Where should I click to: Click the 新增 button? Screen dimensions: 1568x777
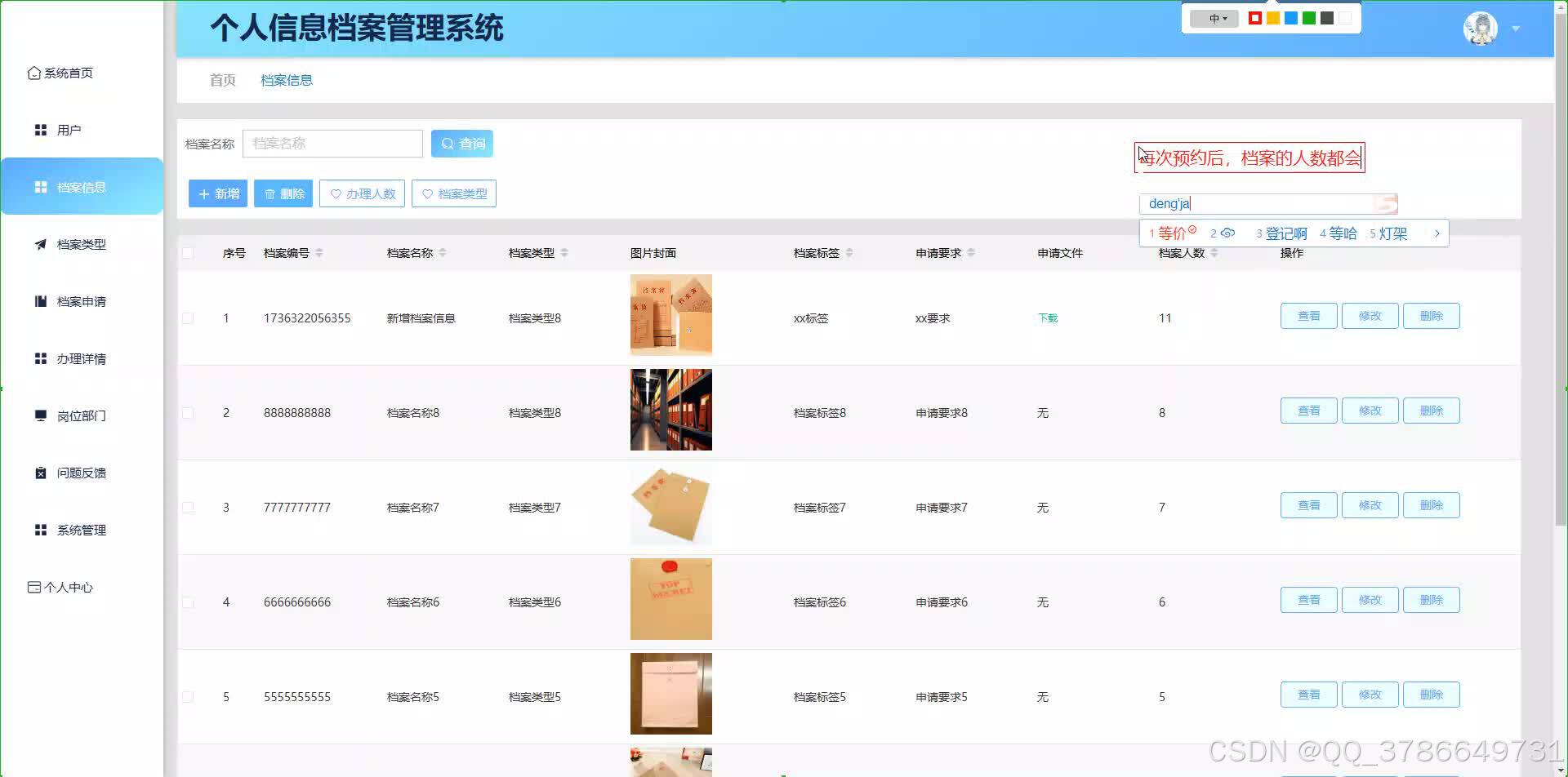click(217, 193)
